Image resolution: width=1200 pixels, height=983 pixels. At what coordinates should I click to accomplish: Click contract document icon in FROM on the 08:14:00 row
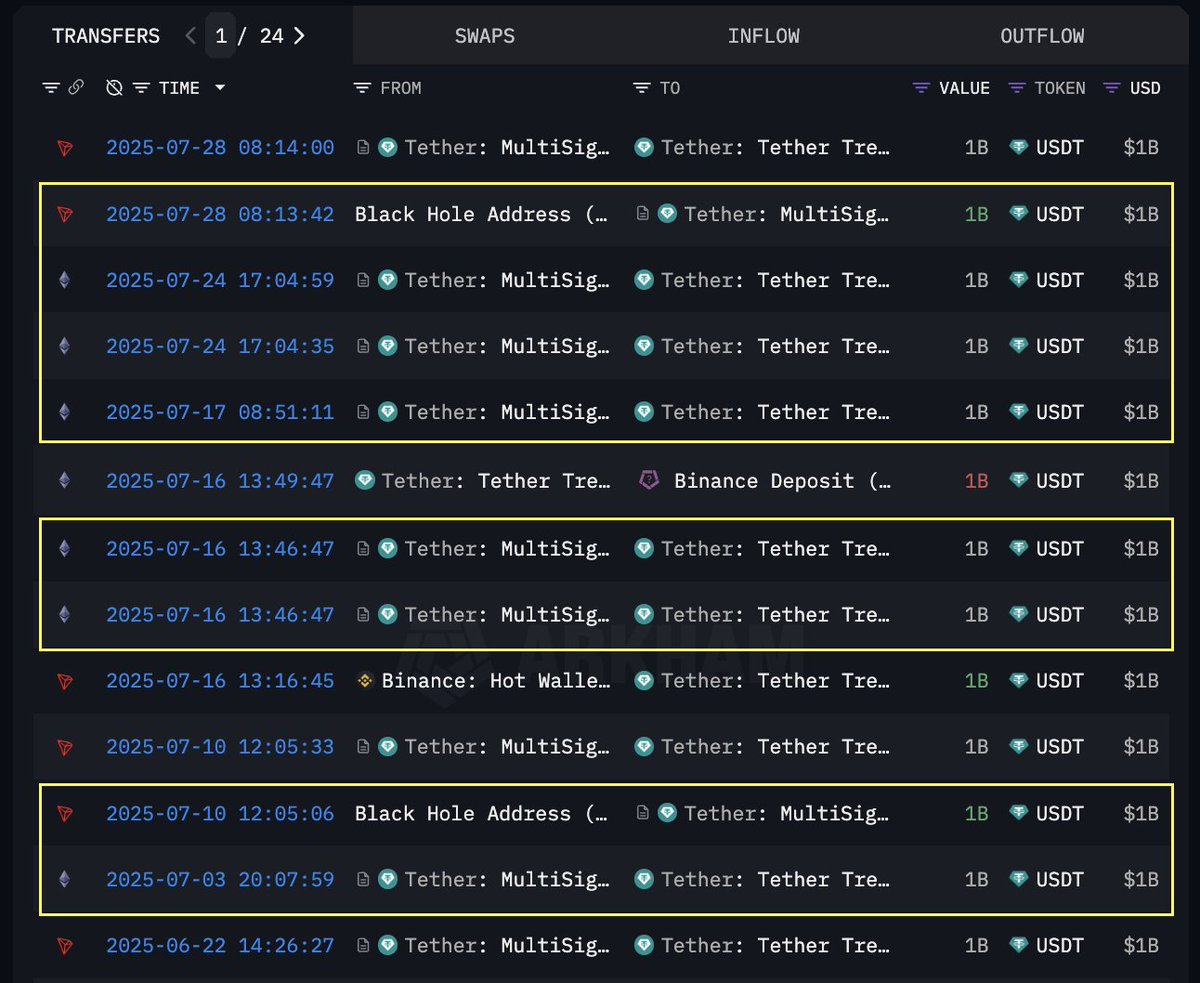tap(363, 148)
